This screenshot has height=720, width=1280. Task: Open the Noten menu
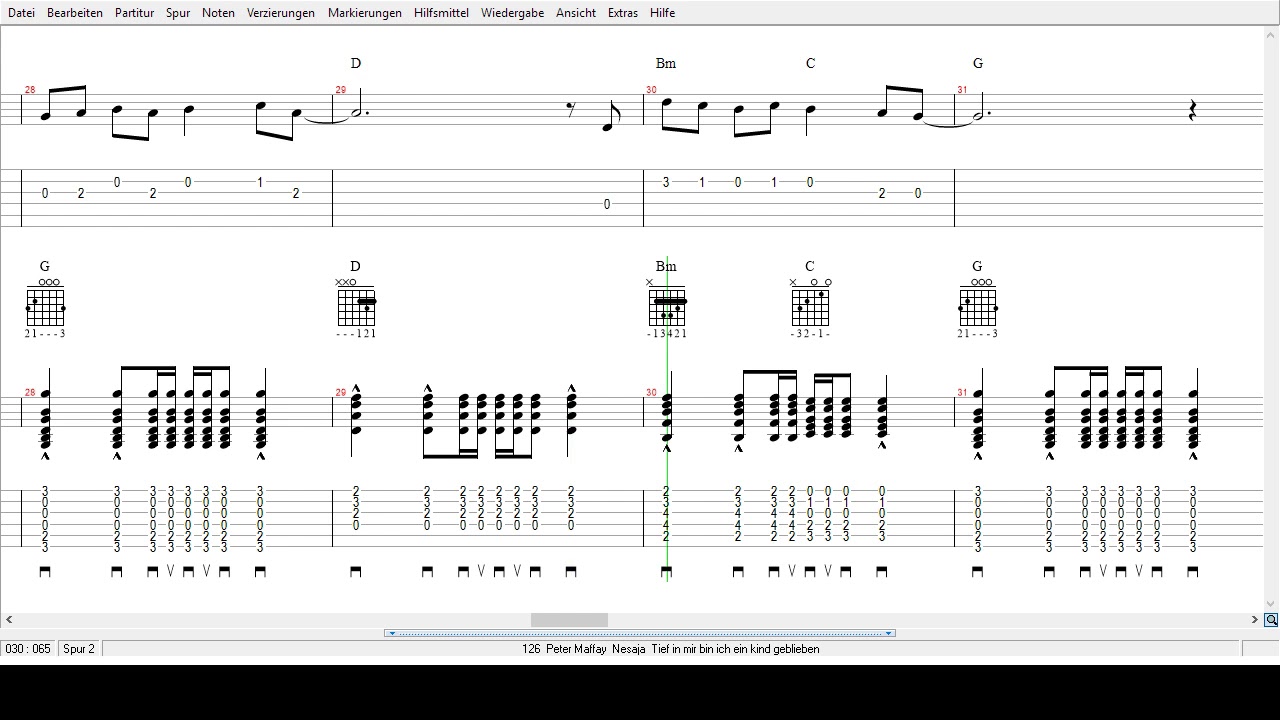click(218, 13)
